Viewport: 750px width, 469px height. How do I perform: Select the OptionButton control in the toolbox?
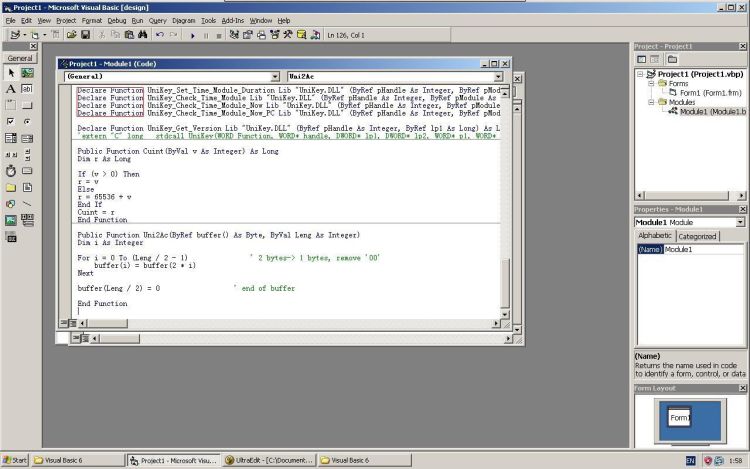point(27,121)
